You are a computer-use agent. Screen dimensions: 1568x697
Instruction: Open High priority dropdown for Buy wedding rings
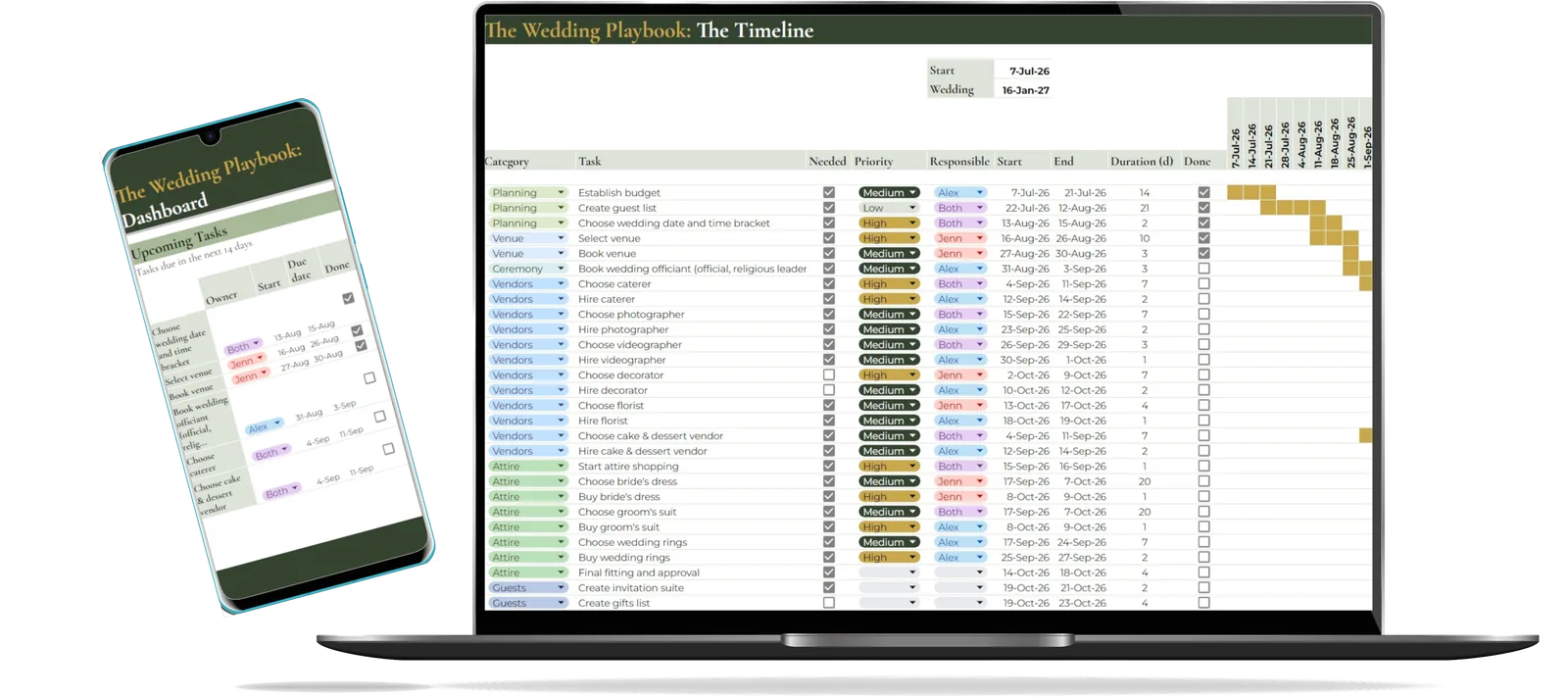tap(889, 558)
